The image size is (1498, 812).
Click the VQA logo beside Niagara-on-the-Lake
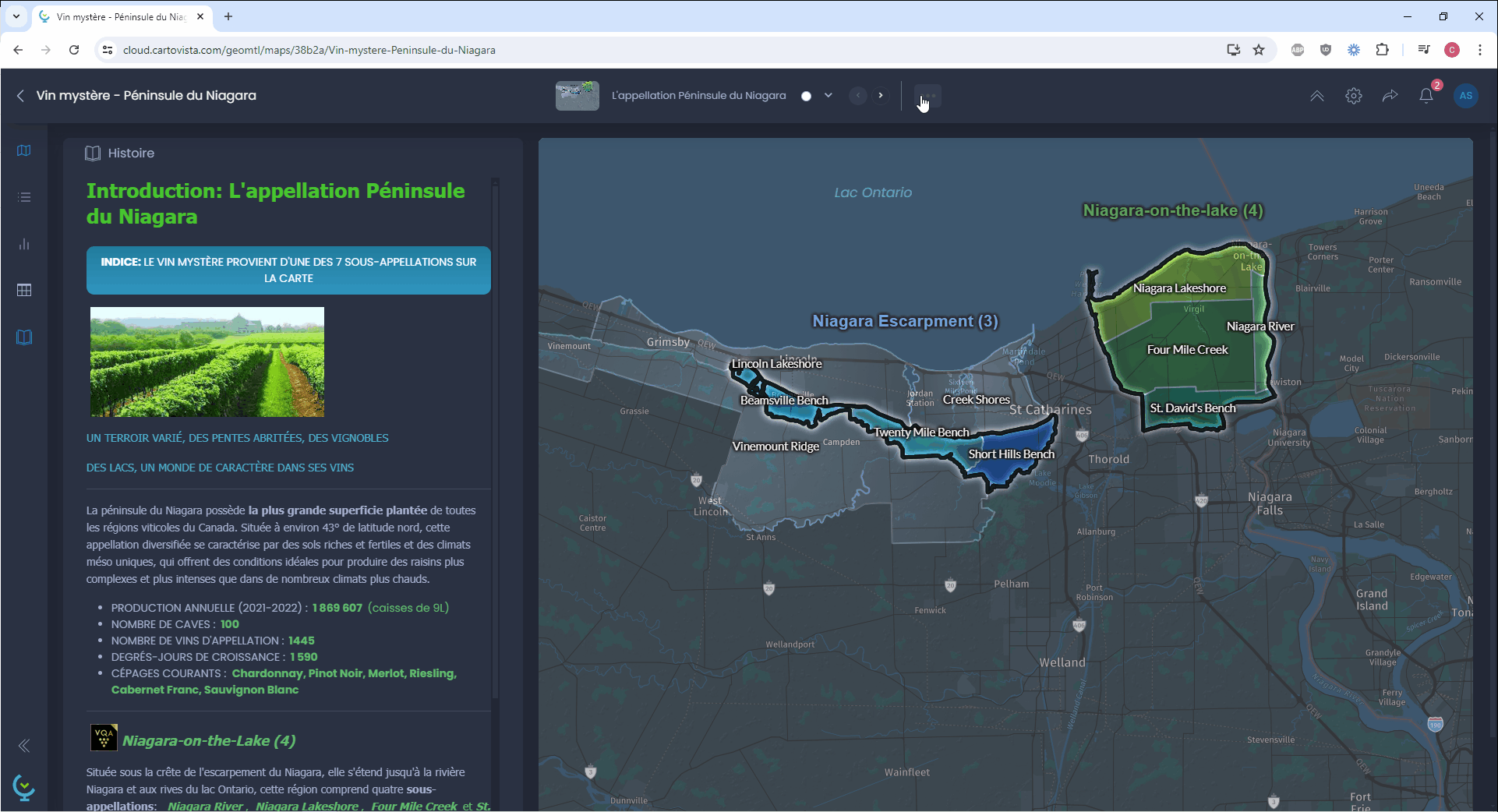(x=104, y=738)
